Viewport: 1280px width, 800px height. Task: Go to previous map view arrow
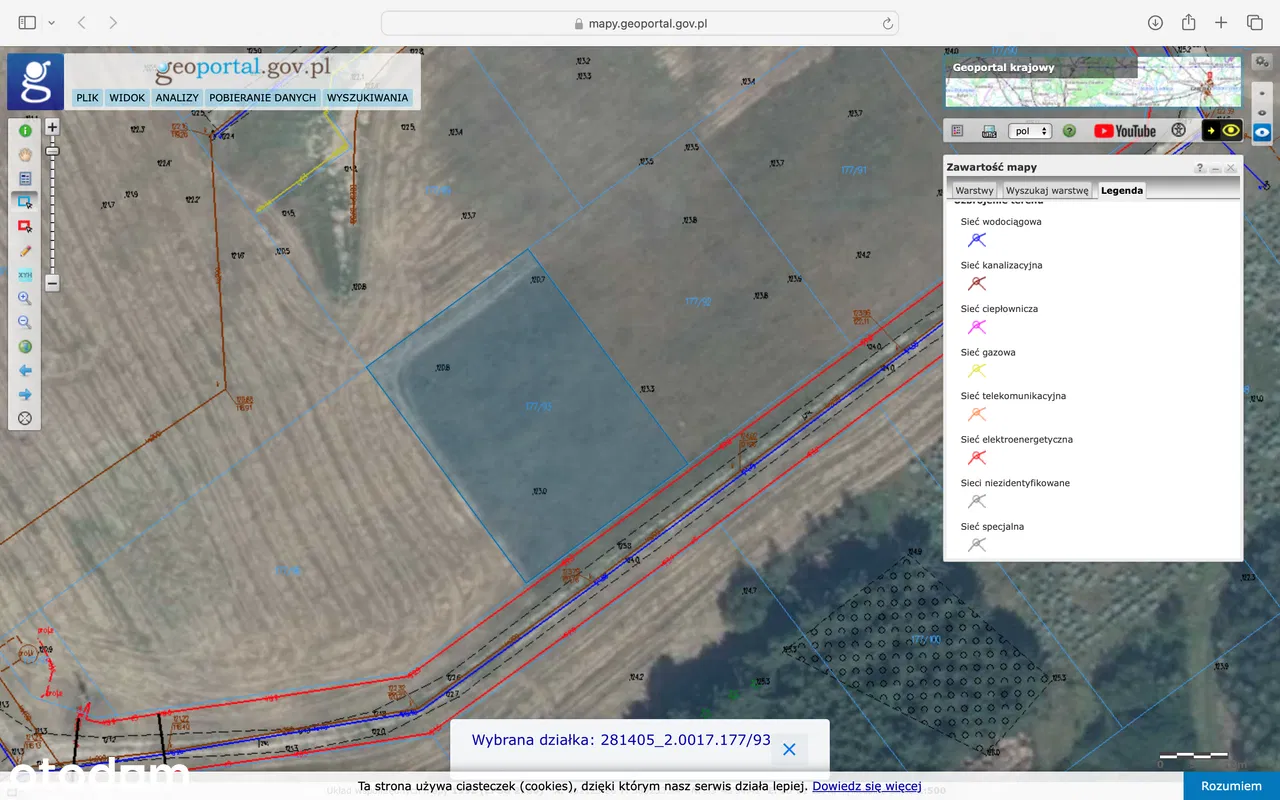click(x=25, y=371)
